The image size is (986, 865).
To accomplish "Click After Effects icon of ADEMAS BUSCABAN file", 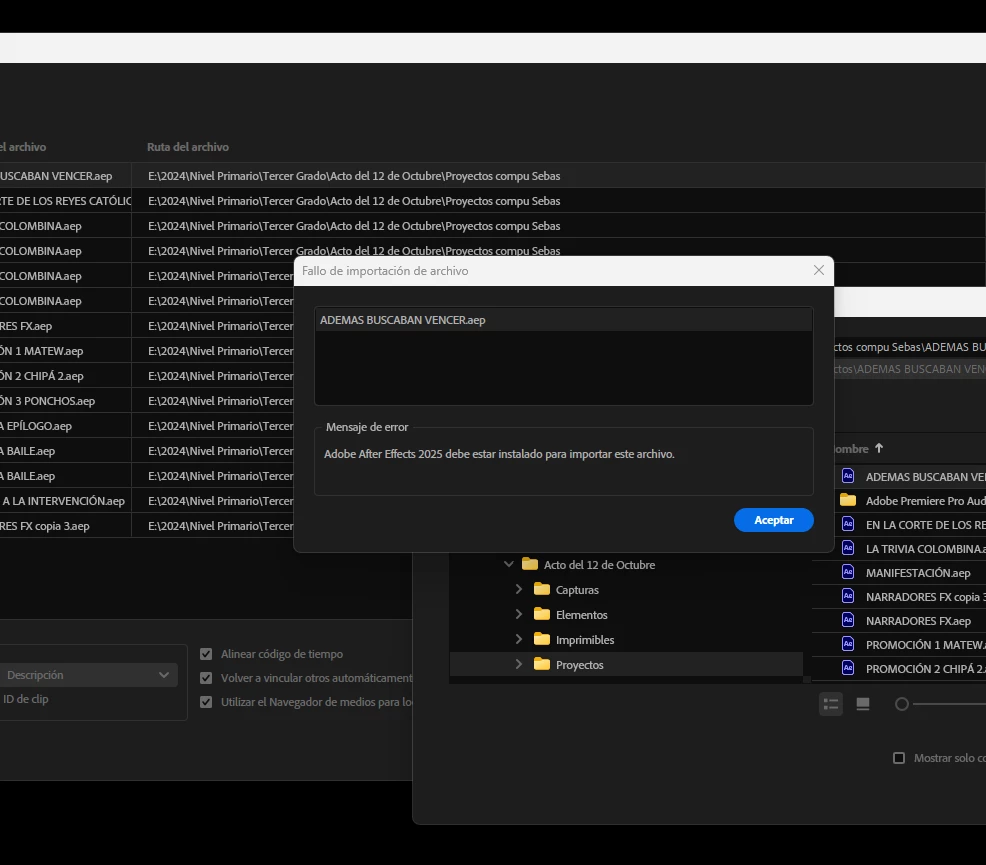I will (x=848, y=476).
